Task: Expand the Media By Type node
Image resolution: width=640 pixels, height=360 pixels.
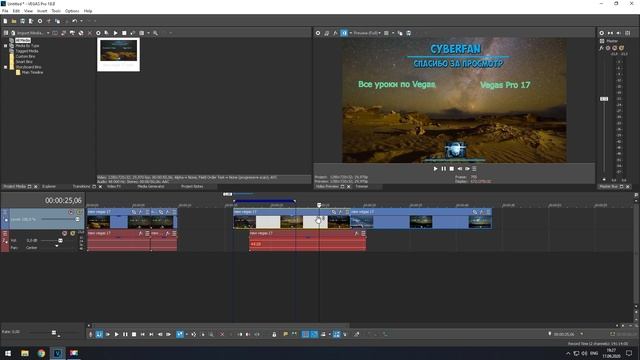Action: point(5,46)
